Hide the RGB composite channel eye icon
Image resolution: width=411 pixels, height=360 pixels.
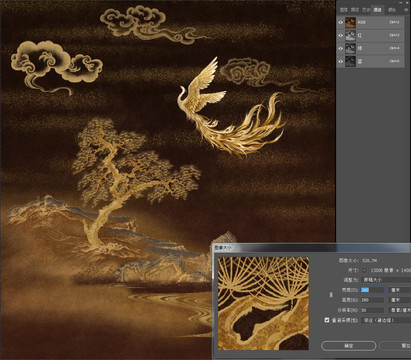point(340,22)
